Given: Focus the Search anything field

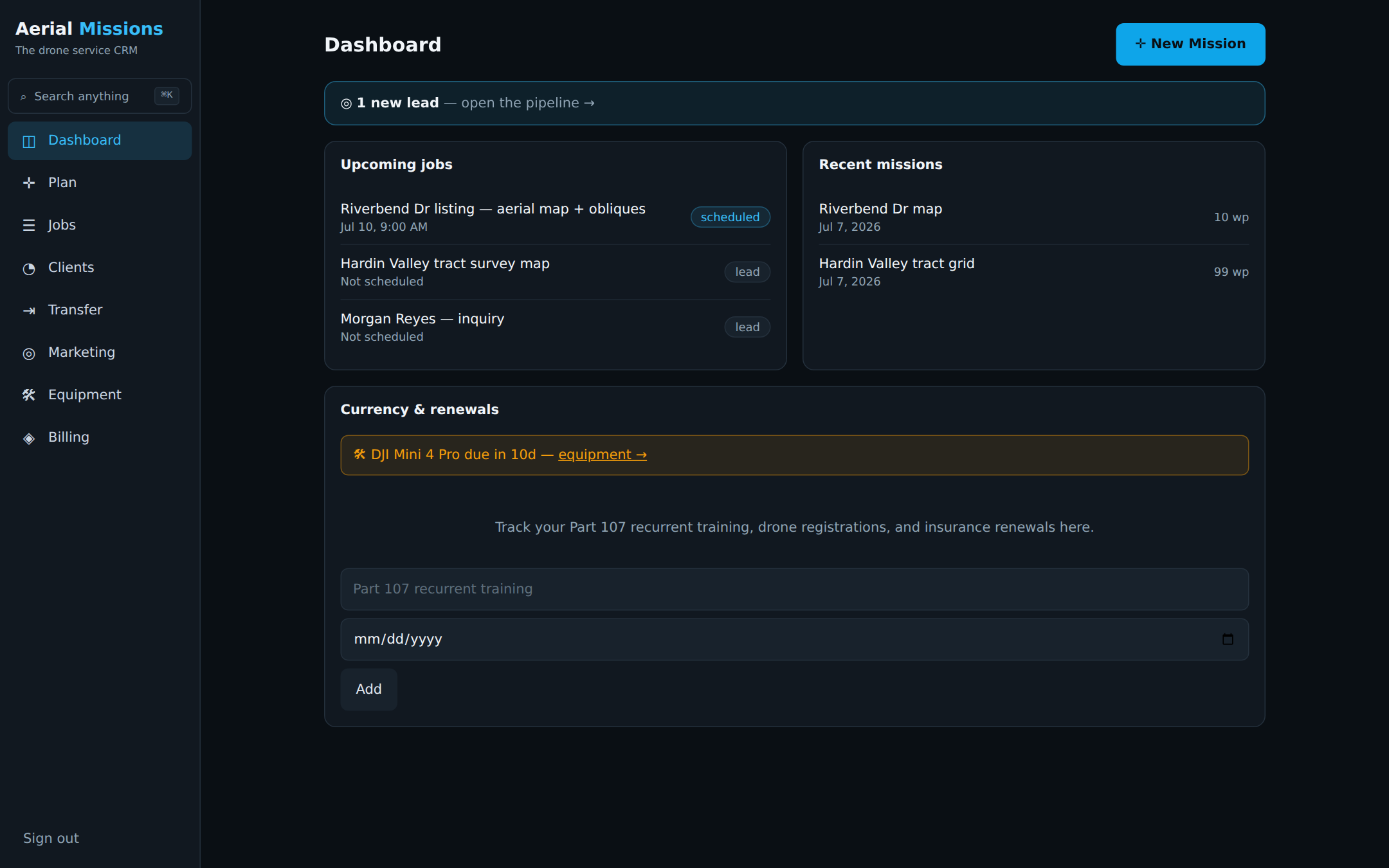Looking at the screenshot, I should [100, 96].
